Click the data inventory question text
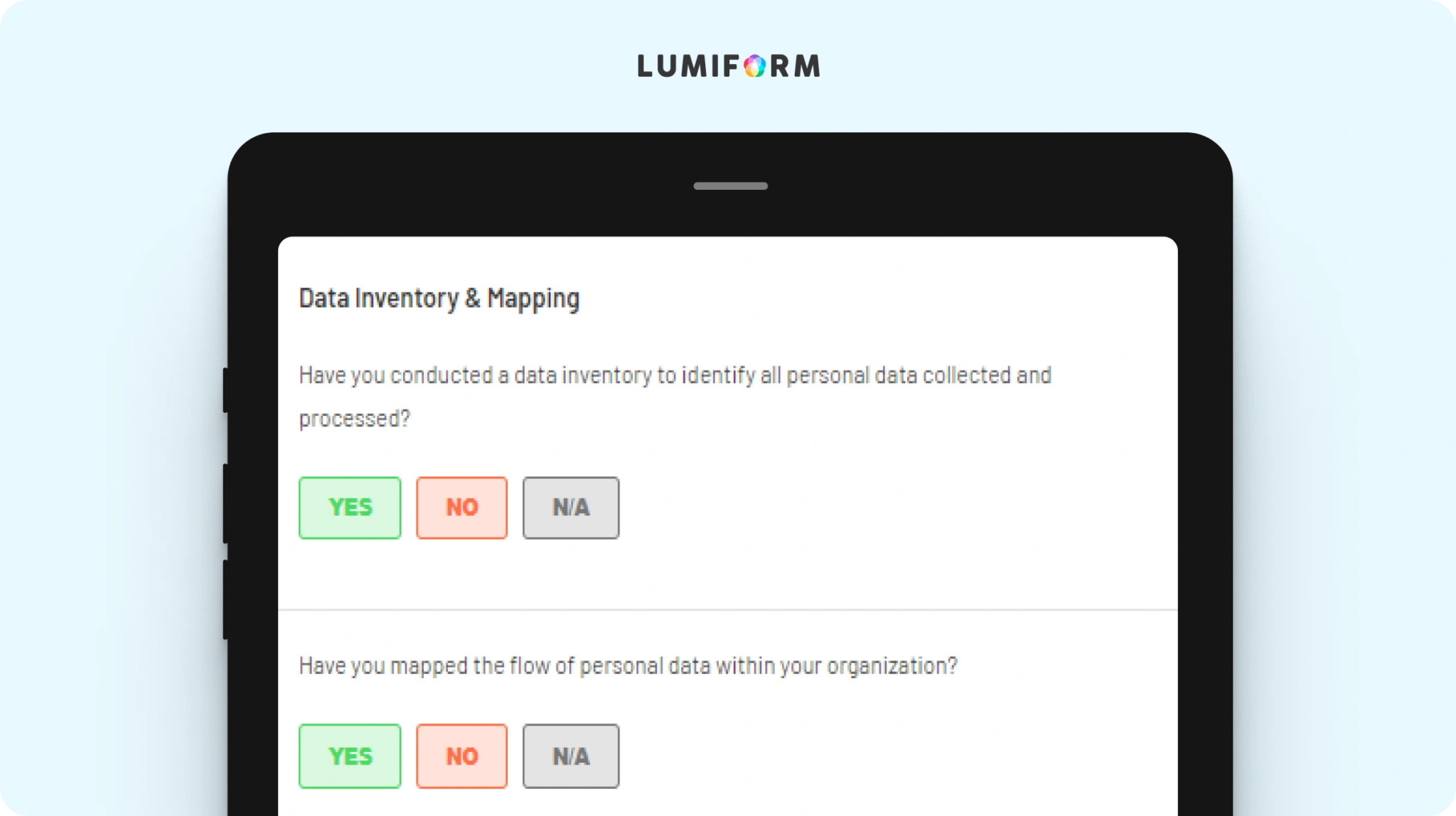 [675, 397]
